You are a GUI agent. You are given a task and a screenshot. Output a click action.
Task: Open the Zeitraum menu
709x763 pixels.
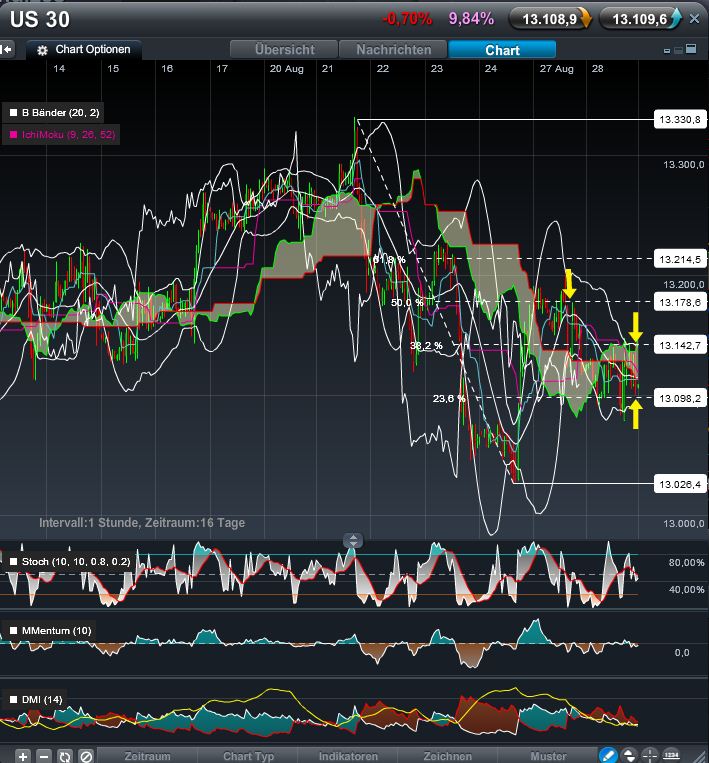tap(147, 756)
